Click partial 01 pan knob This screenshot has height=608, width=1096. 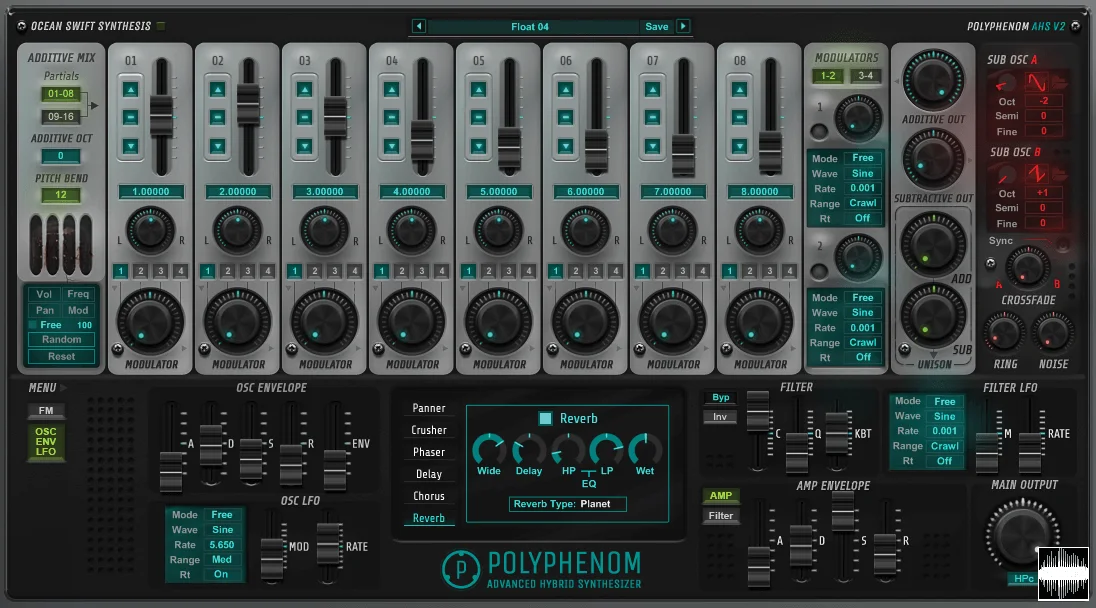point(150,231)
